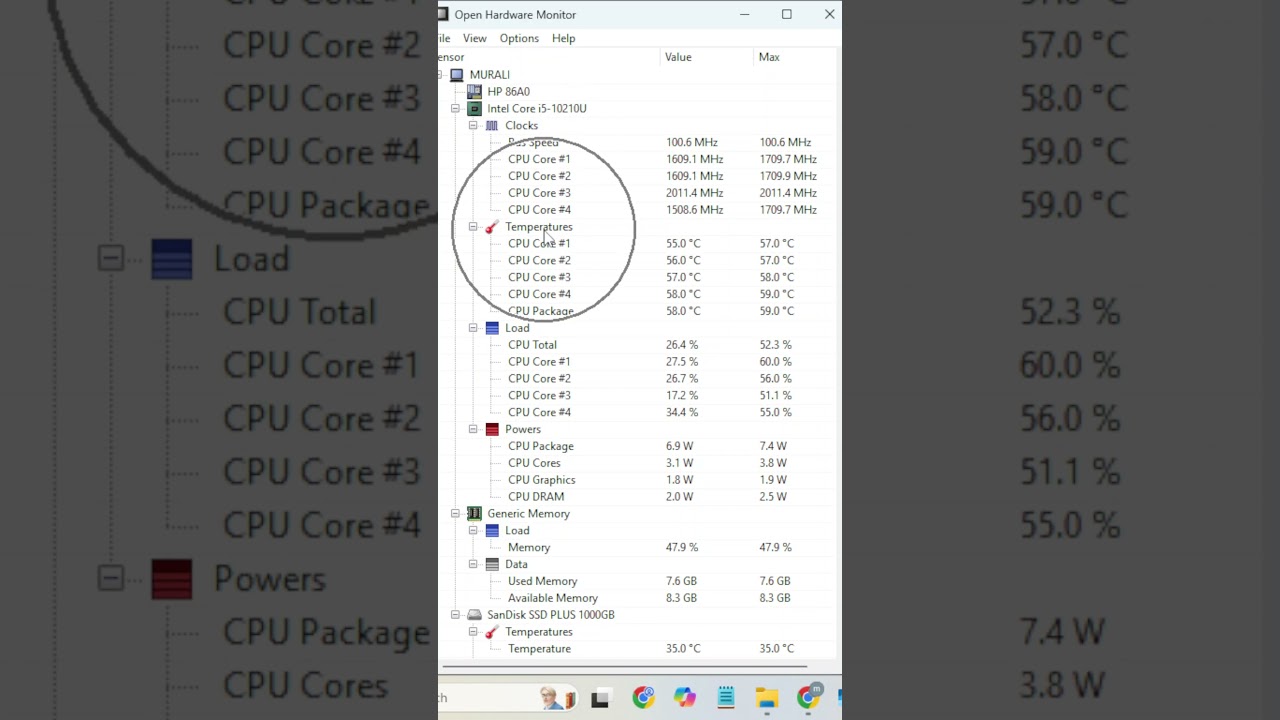The image size is (1280, 720).
Task: Select the Memory load row
Action: (636, 548)
